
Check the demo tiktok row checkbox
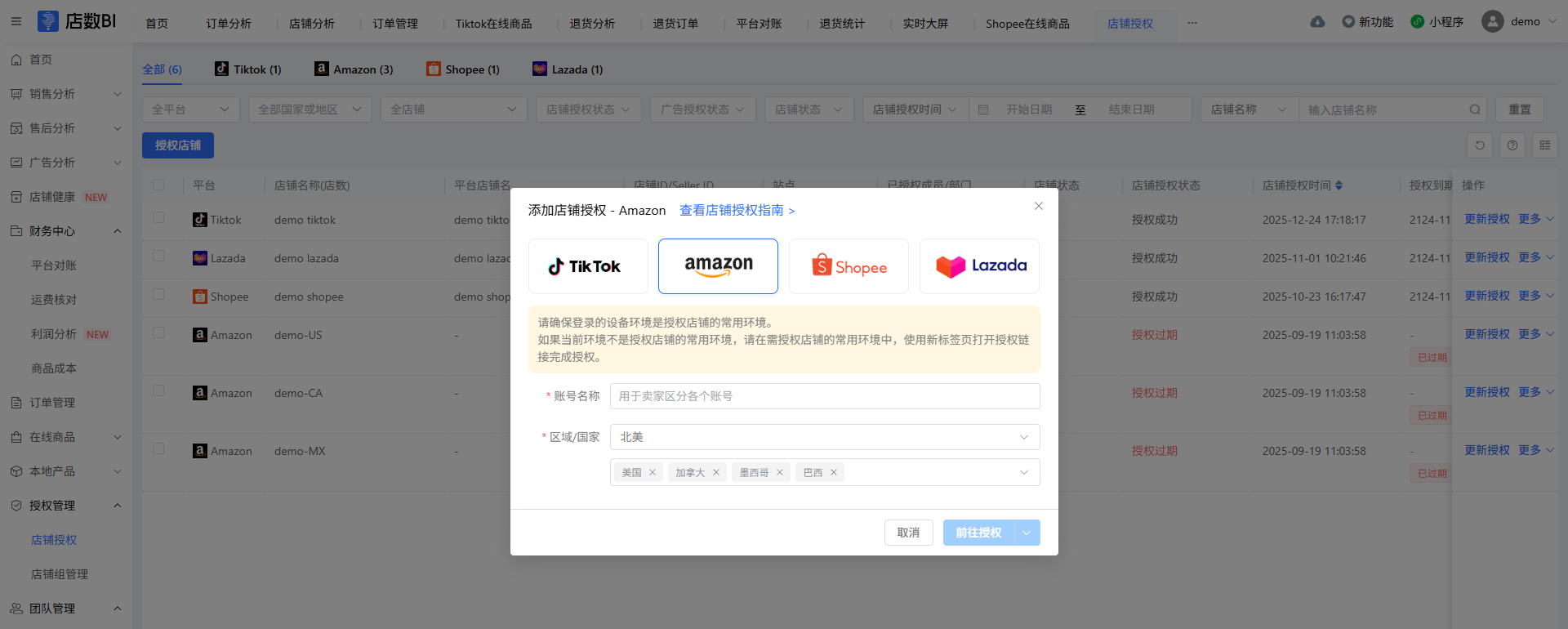158,218
